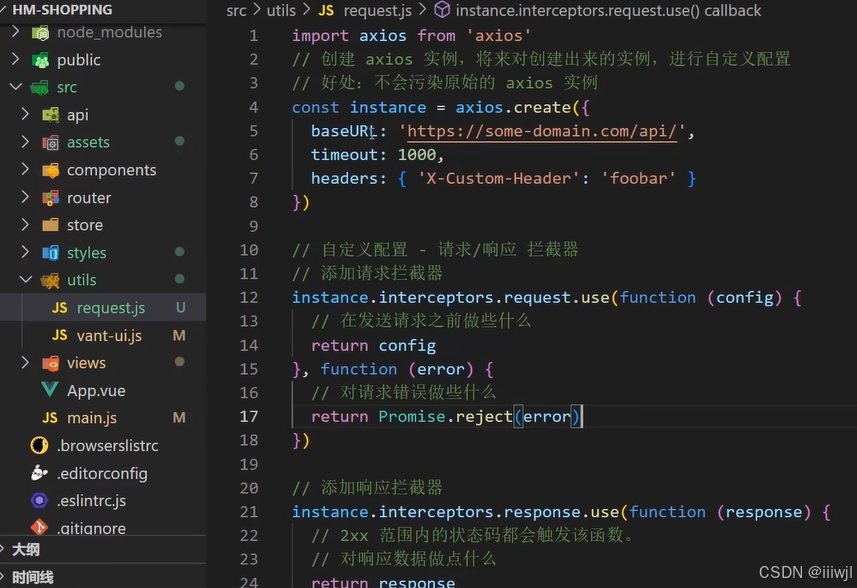This screenshot has width=857, height=588.
Task: Follow the https://some-domain.com/api/ URL link
Action: (542, 131)
